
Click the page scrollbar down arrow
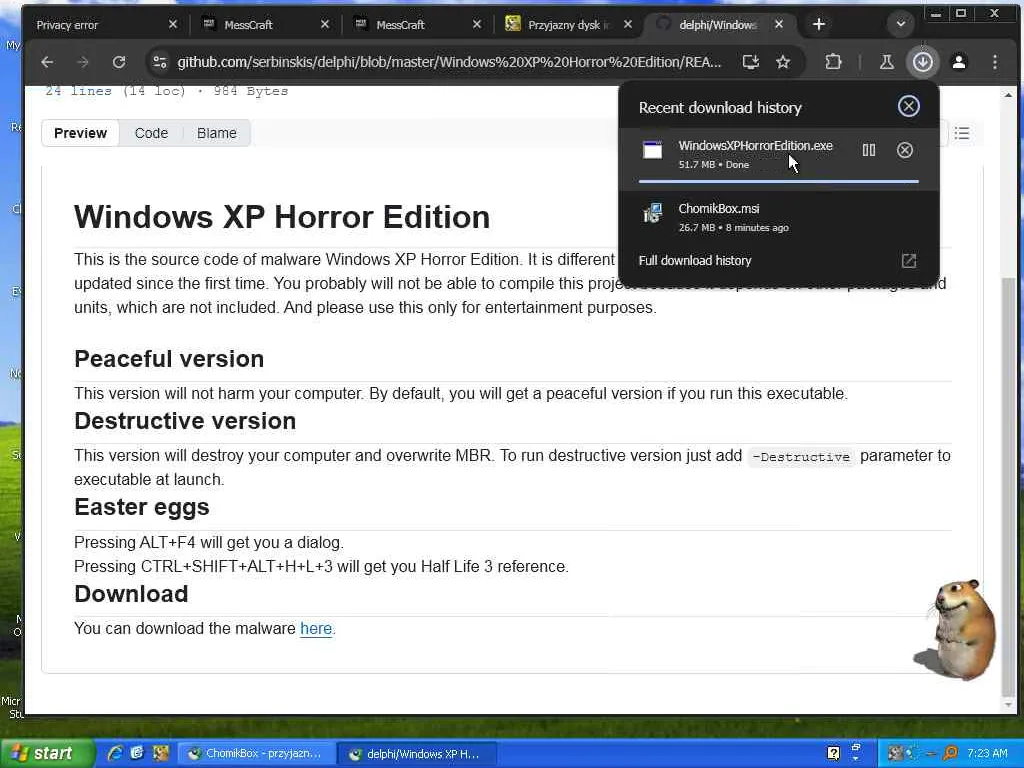(x=1008, y=705)
